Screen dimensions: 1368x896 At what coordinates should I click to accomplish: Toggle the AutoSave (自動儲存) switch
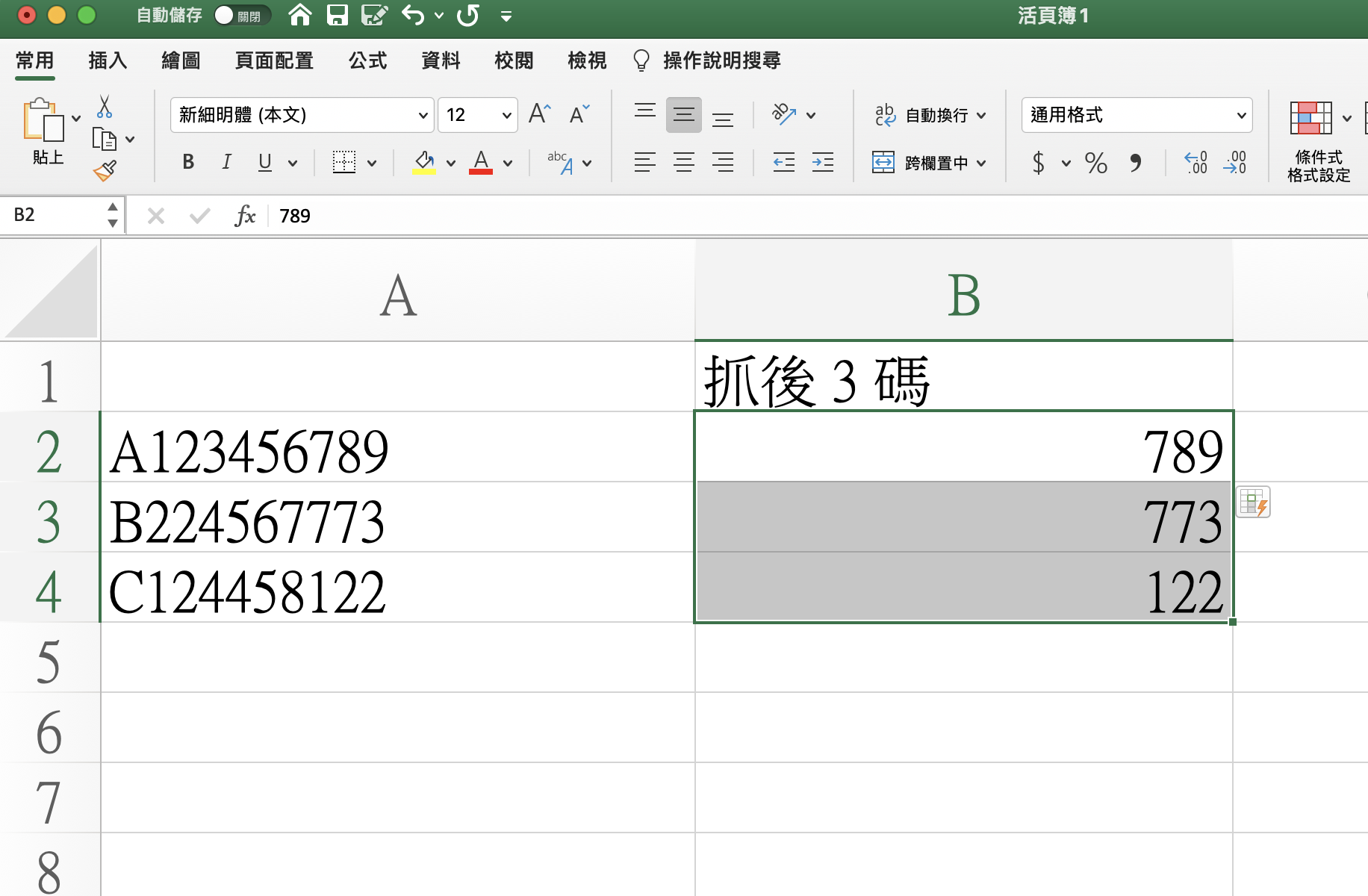coord(242,15)
